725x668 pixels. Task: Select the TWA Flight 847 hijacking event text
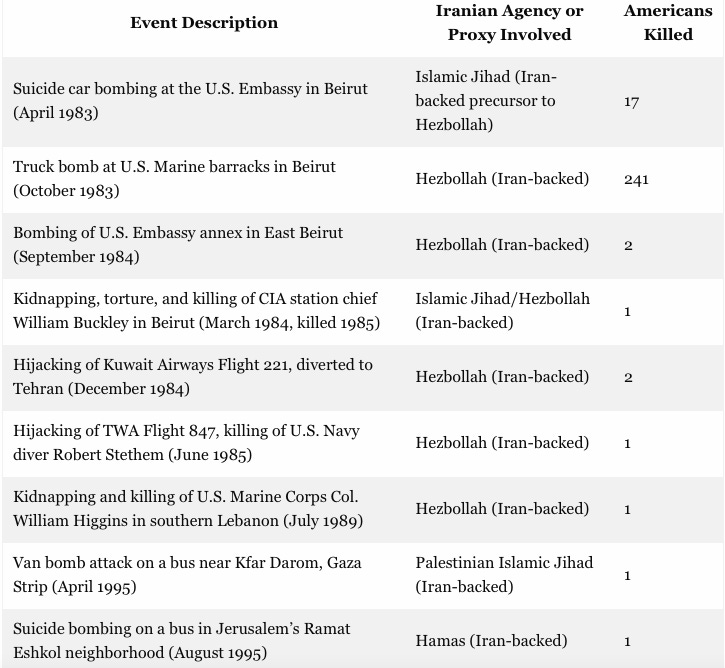pyautogui.click(x=186, y=443)
